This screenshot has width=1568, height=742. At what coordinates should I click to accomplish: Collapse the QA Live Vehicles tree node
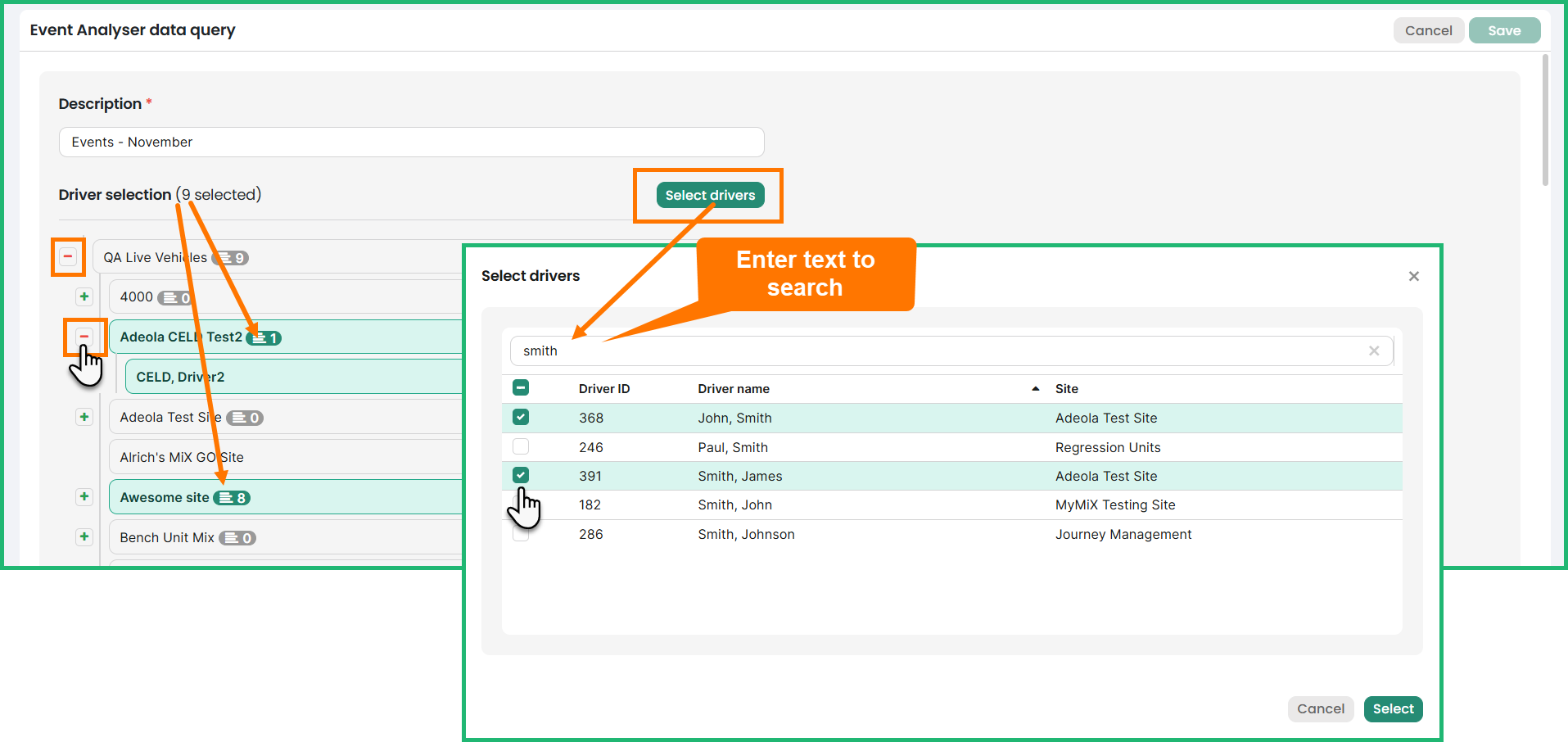click(68, 257)
